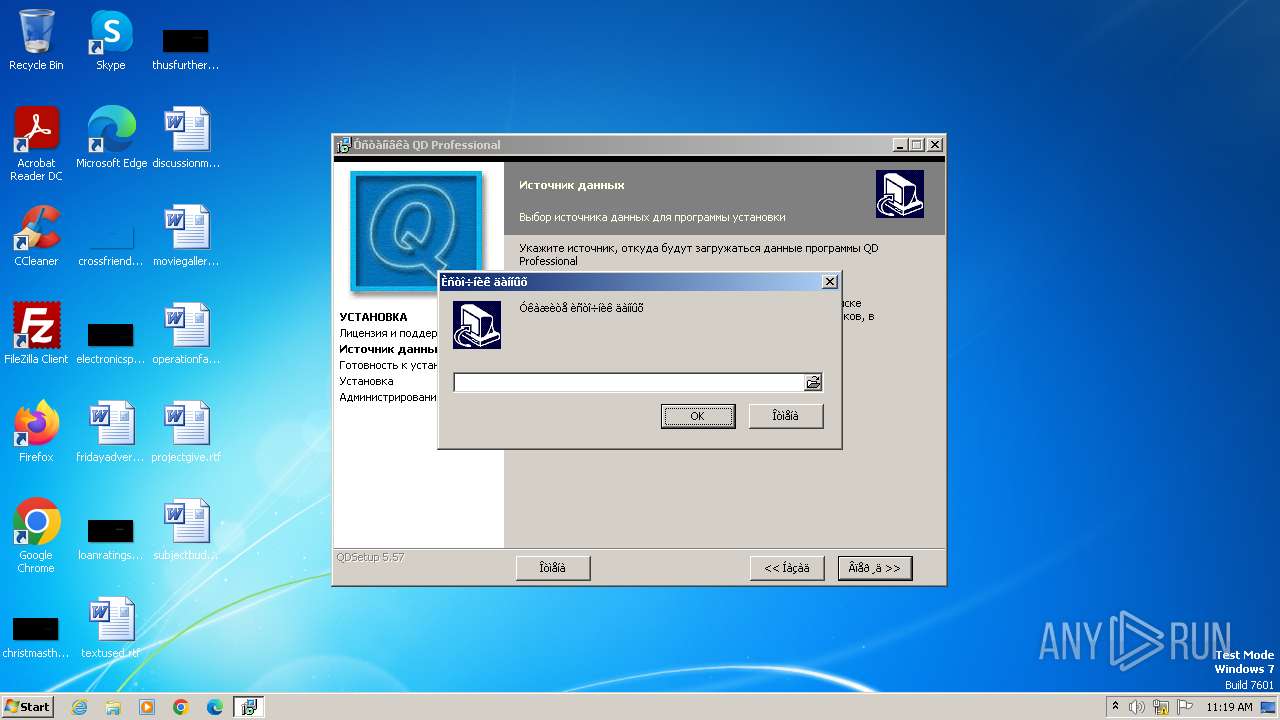The image size is (1280, 720).
Task: Launch Internet Explorer from the taskbar
Action: [79, 707]
